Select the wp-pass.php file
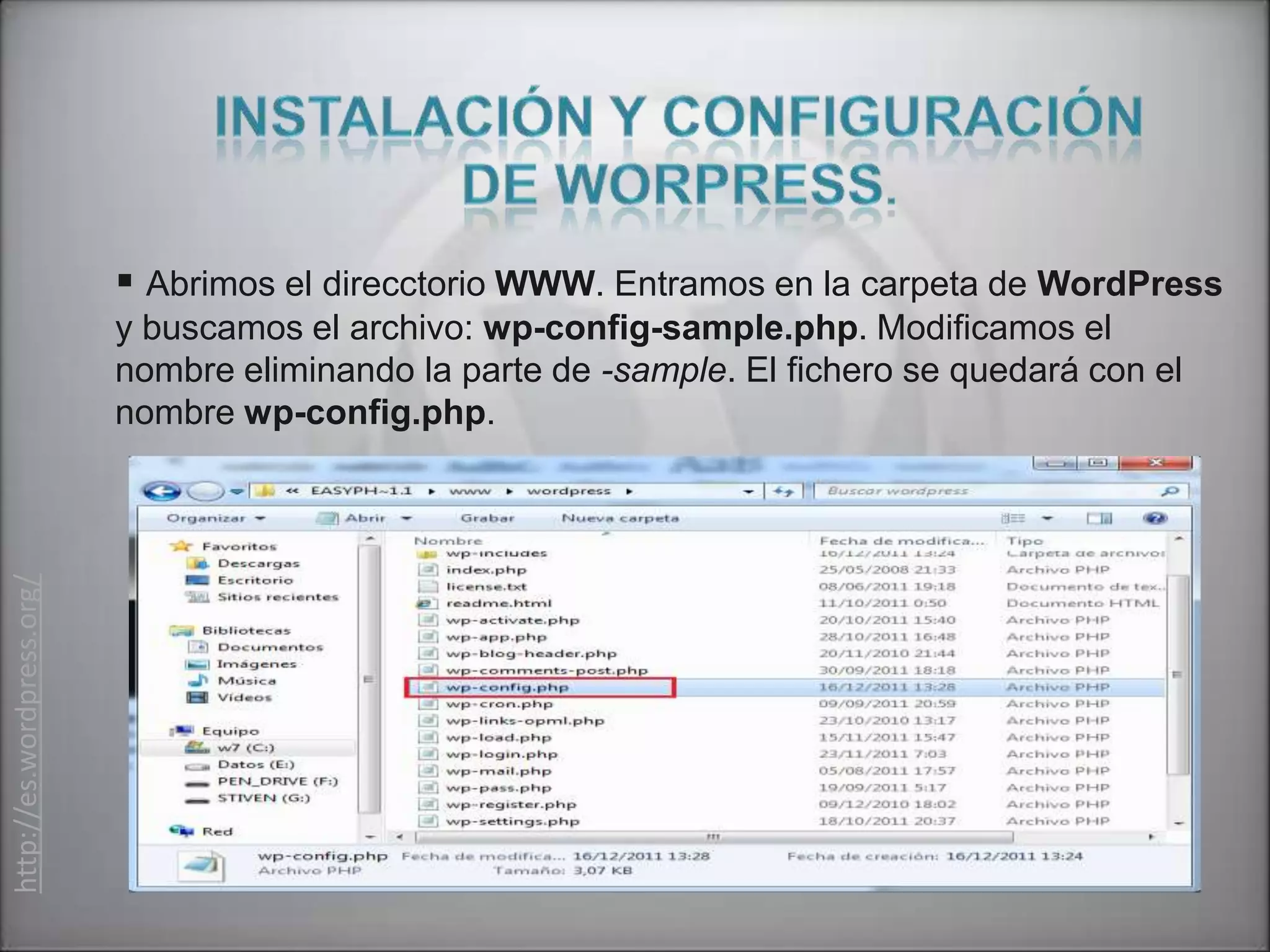Viewport: 1270px width, 952px height. click(499, 787)
